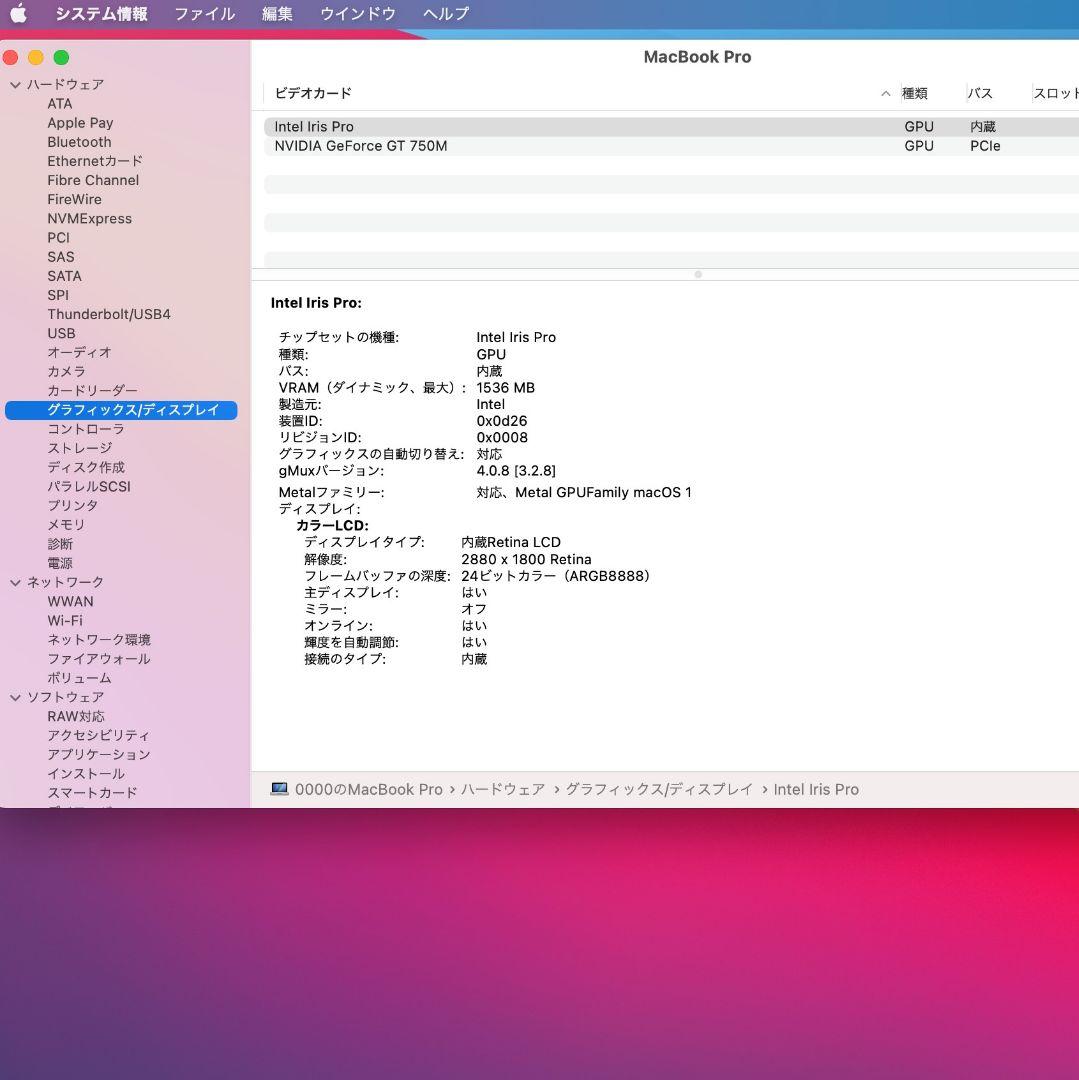This screenshot has width=1079, height=1080.
Task: Click the sort chevron next to ビデオカード
Action: (x=885, y=93)
